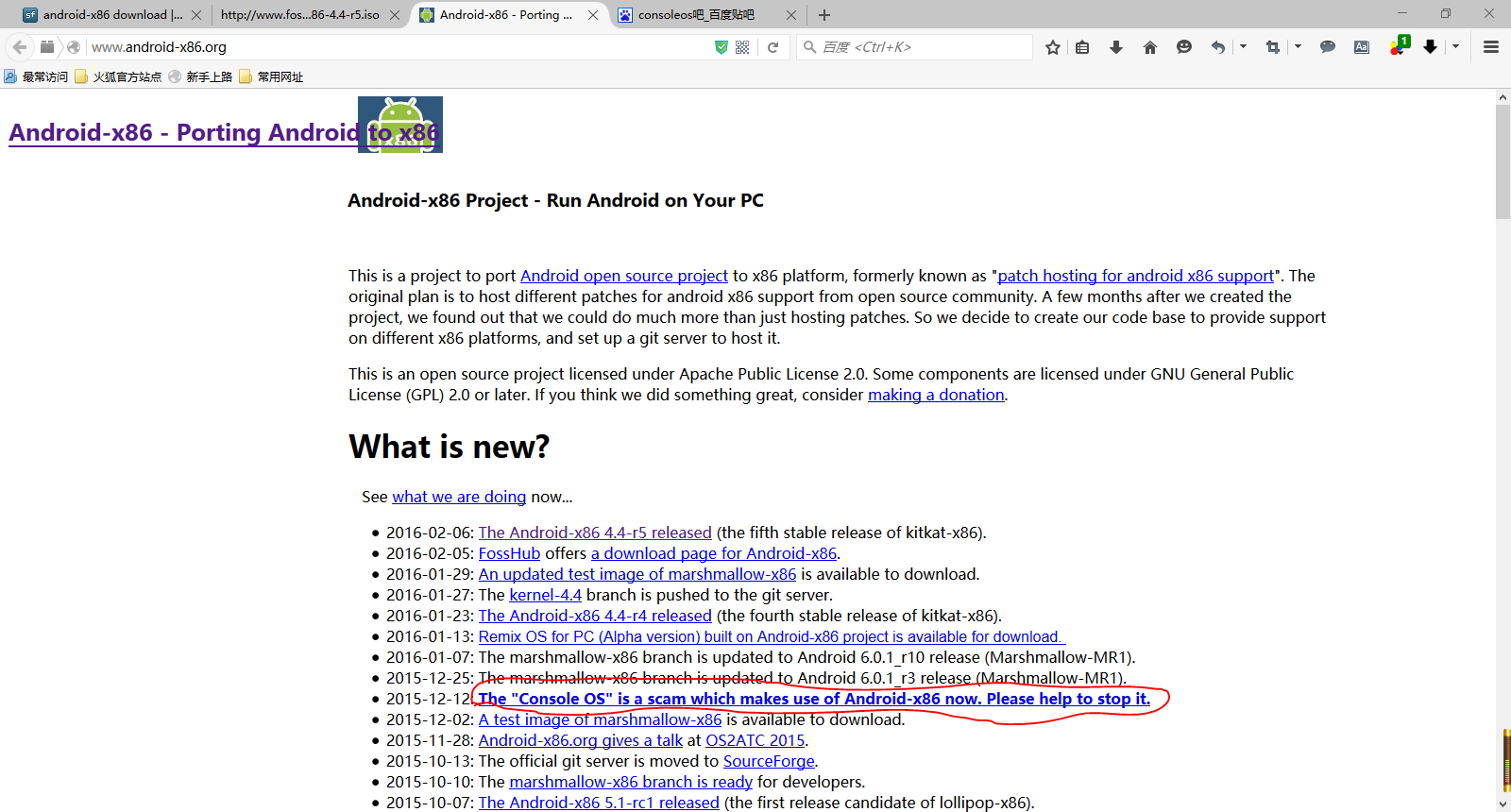Close the fos...86-4.4-r5.iso tab

coord(395,15)
